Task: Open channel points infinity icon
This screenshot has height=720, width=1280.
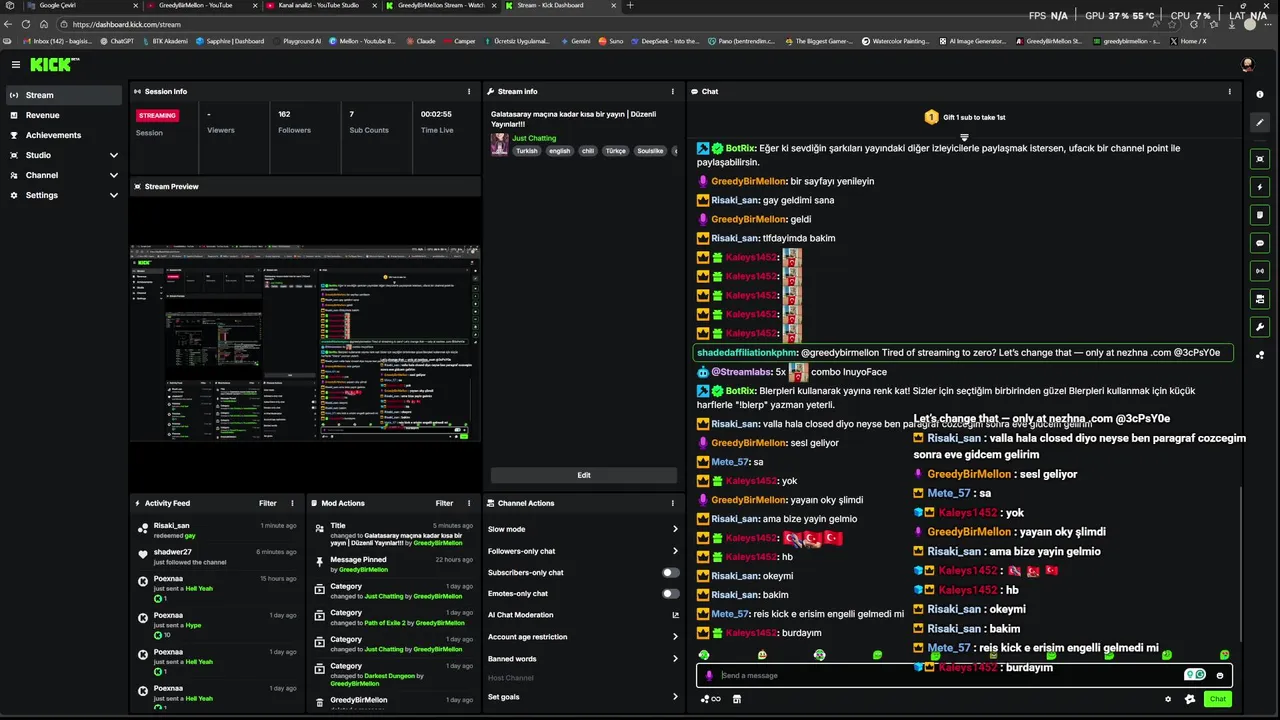Action: coord(711,699)
